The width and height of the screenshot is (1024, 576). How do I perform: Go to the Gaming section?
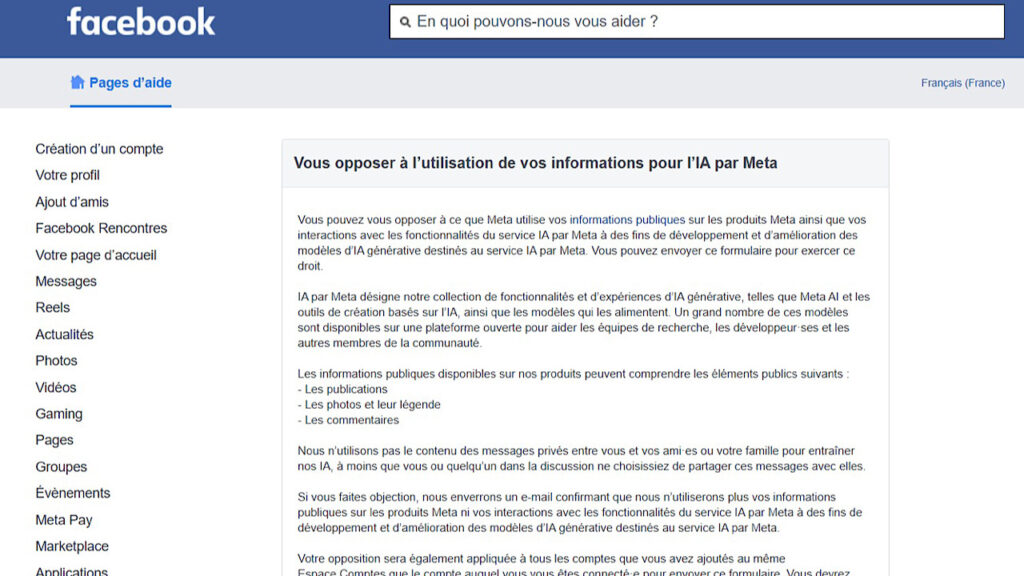[59, 414]
